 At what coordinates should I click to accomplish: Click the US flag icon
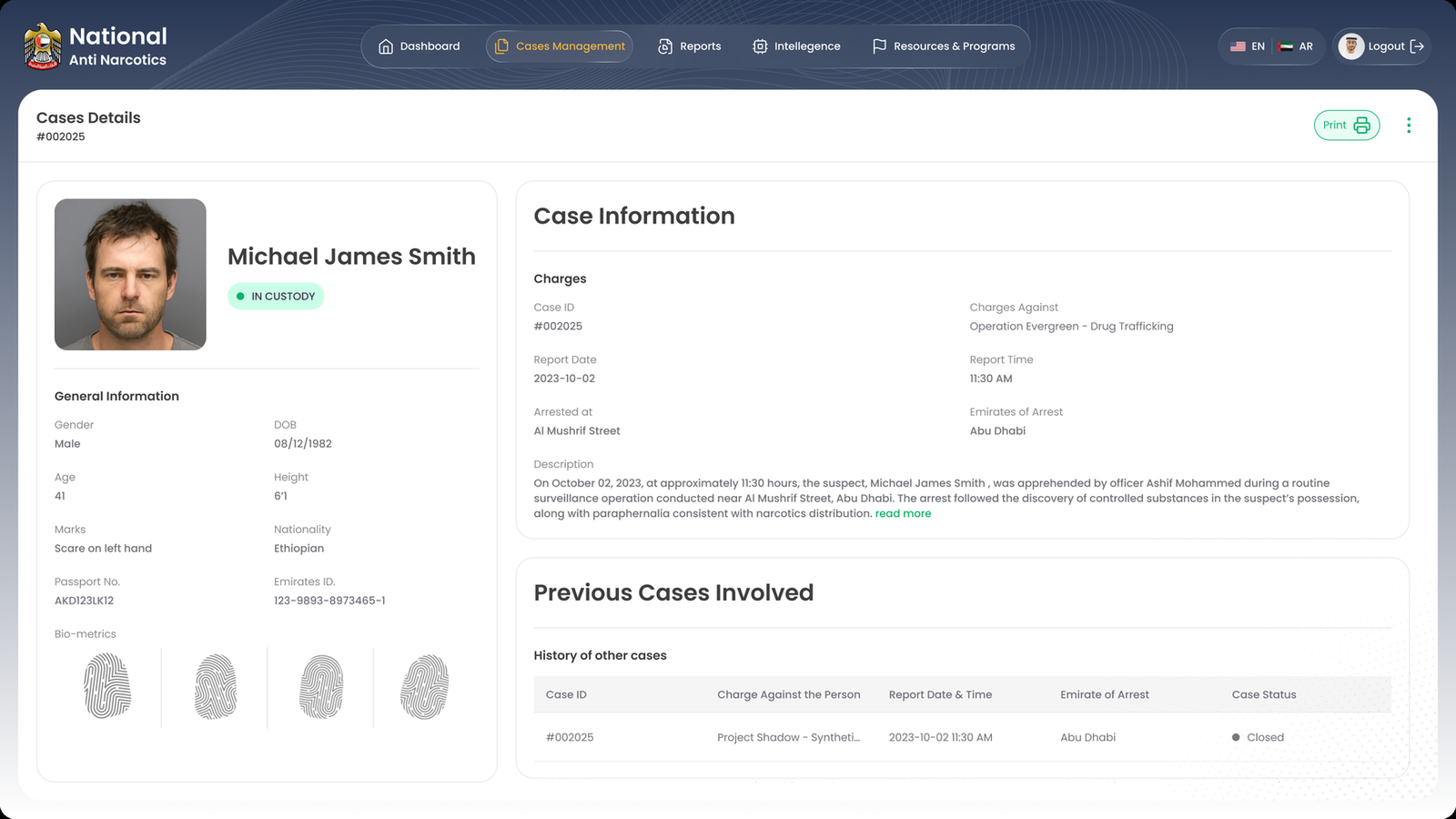[x=1238, y=46]
